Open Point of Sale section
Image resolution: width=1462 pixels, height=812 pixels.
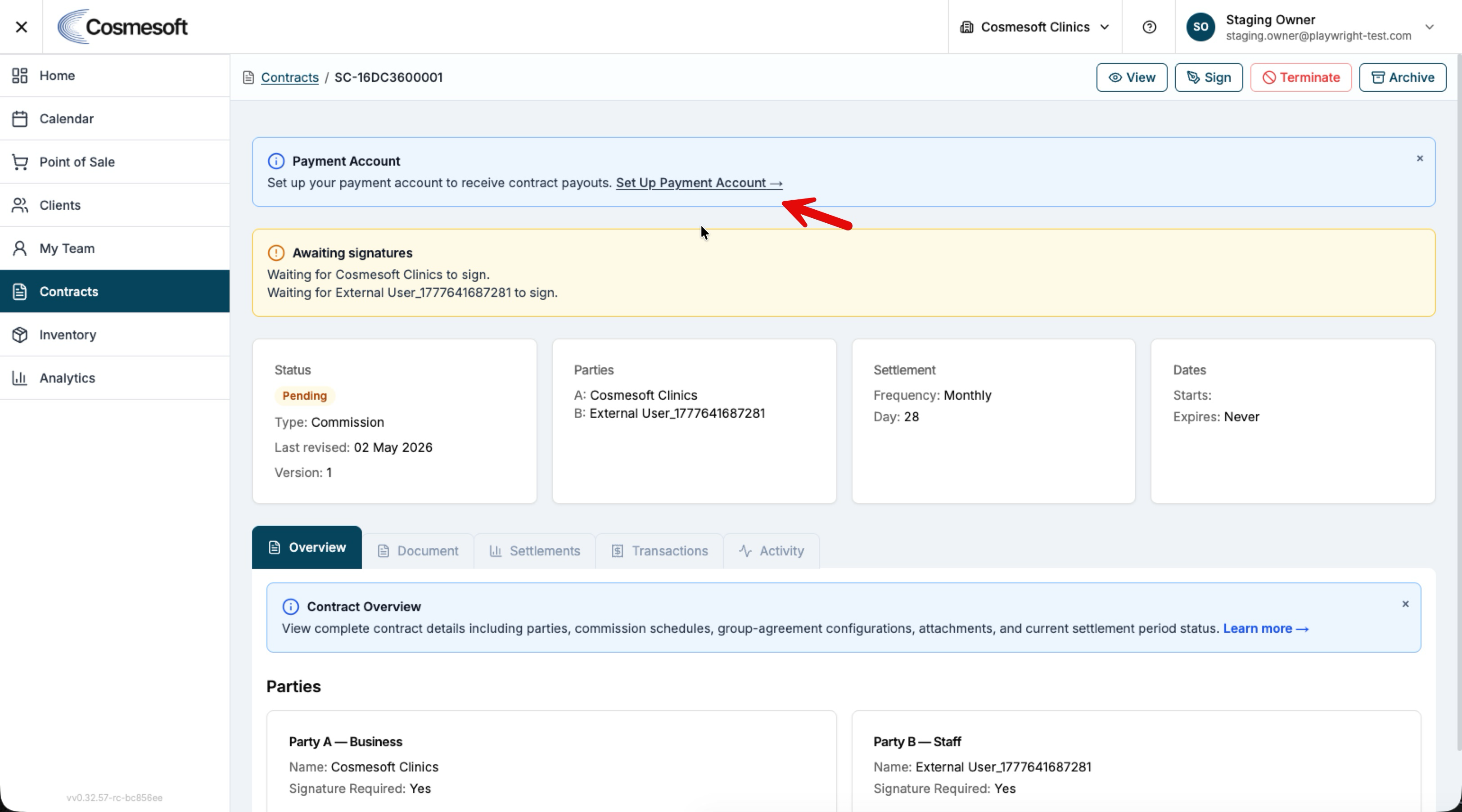pos(115,162)
